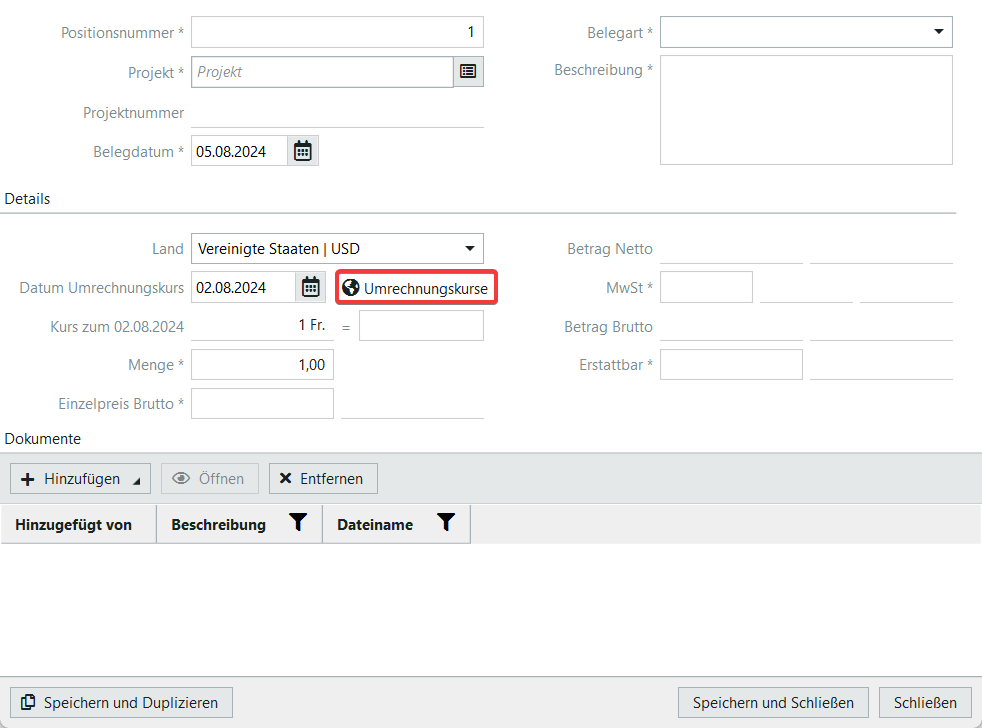Remove document with Entfernen button
Viewport: 982px width, 728px height.
[323, 479]
